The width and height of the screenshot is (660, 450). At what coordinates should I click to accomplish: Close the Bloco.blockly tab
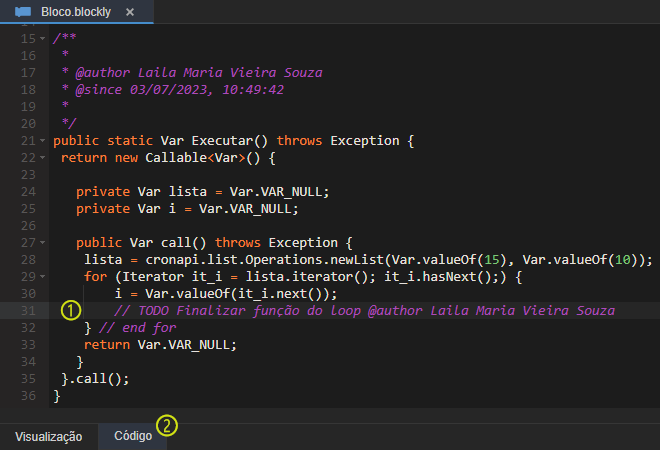[x=130, y=12]
